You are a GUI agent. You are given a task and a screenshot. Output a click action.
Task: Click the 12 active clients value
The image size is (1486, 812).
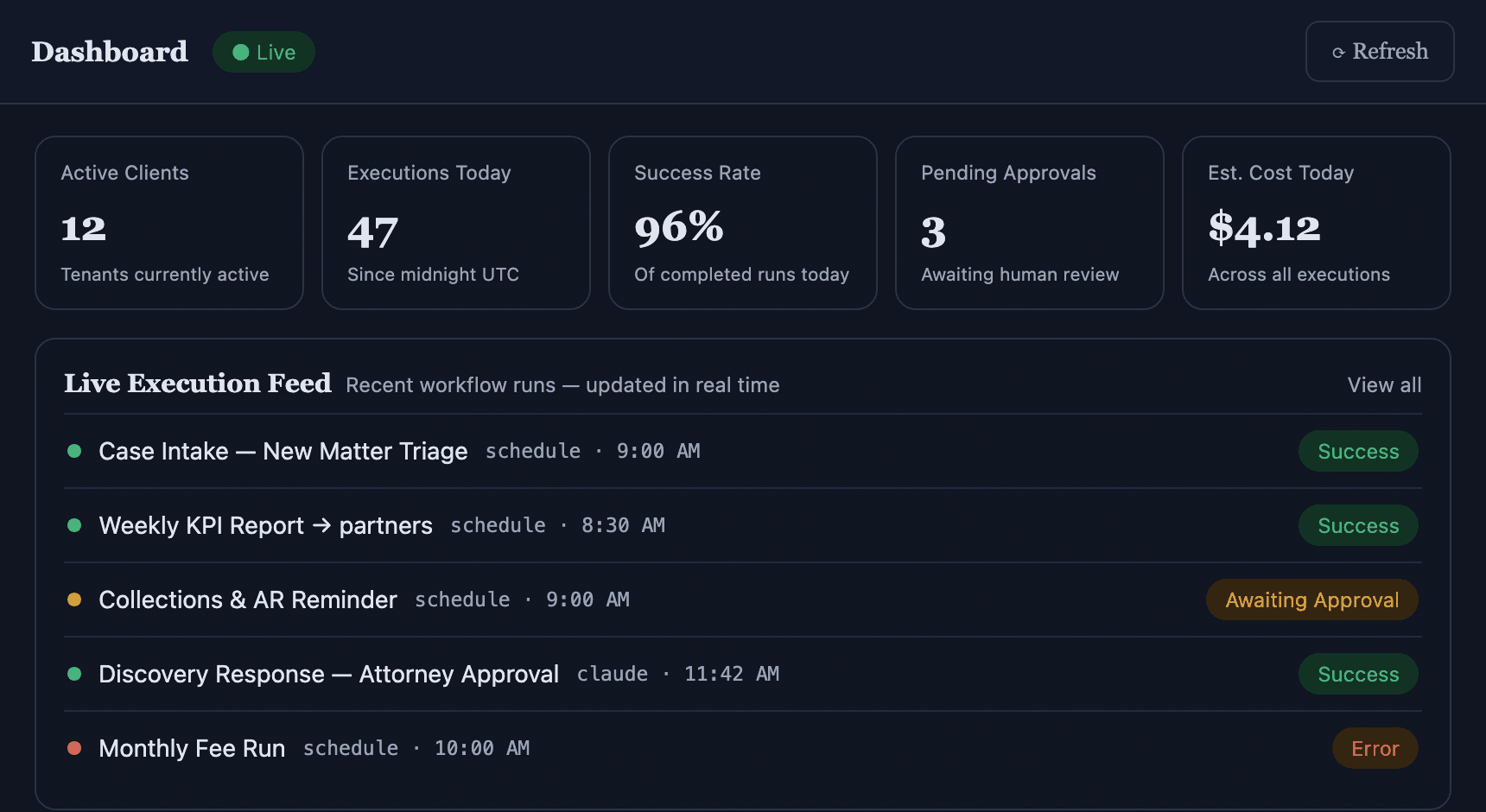click(84, 229)
